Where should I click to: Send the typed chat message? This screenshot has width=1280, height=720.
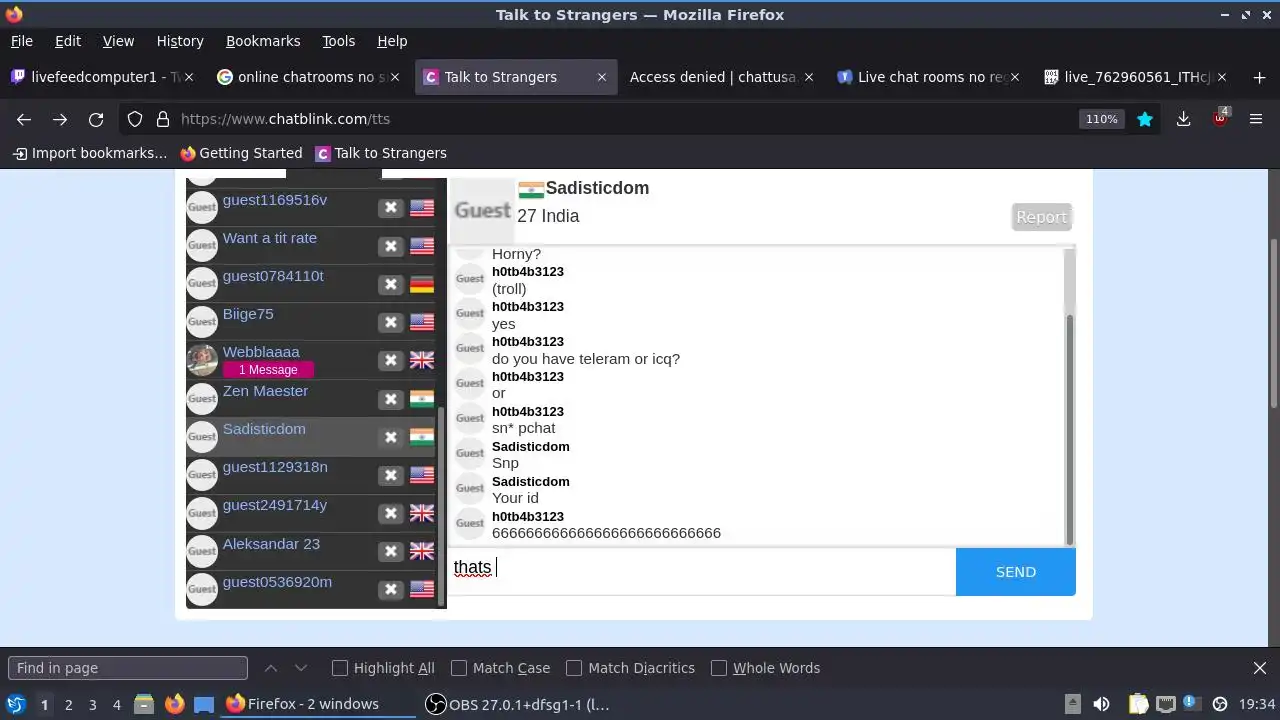1016,572
